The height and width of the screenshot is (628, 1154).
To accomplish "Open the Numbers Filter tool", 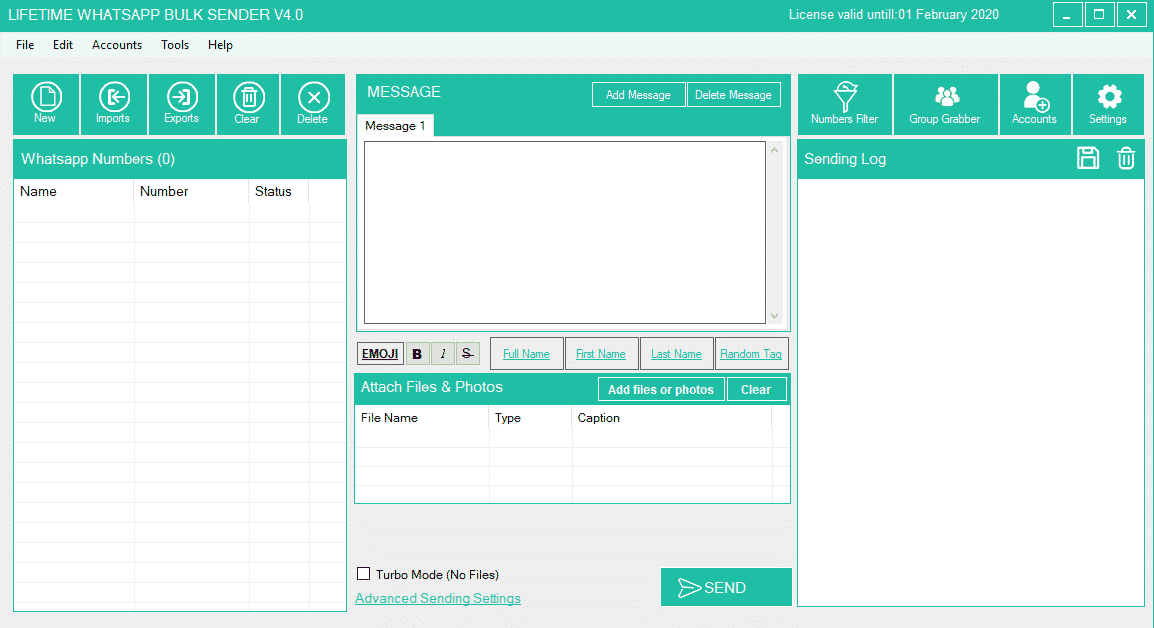I will tap(844, 103).
